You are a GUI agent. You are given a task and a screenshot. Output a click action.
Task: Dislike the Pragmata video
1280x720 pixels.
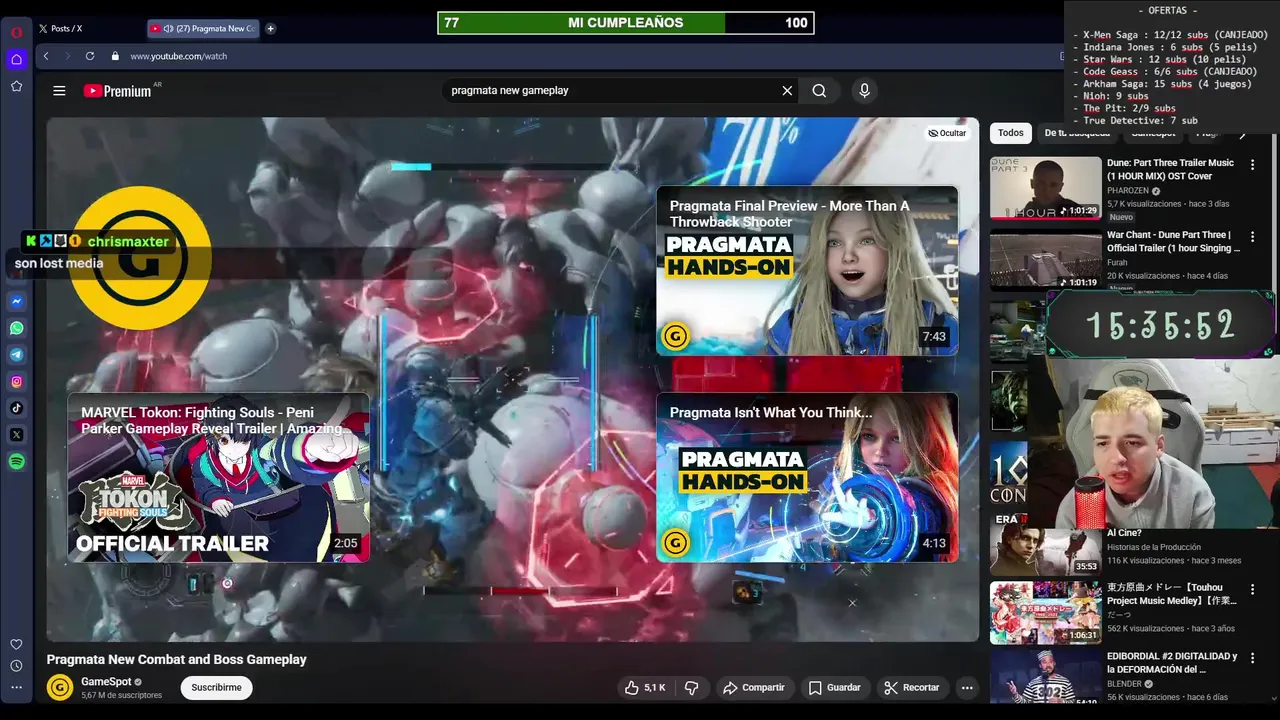coord(691,687)
